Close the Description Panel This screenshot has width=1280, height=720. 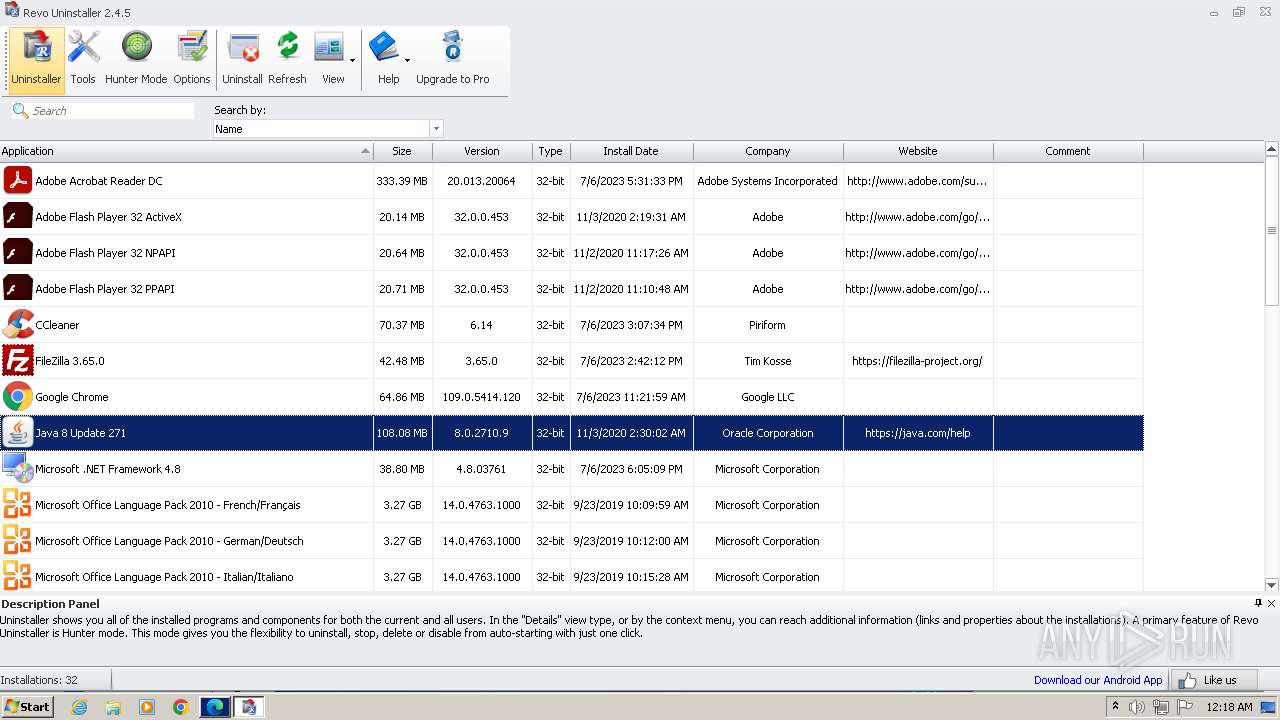[1272, 603]
